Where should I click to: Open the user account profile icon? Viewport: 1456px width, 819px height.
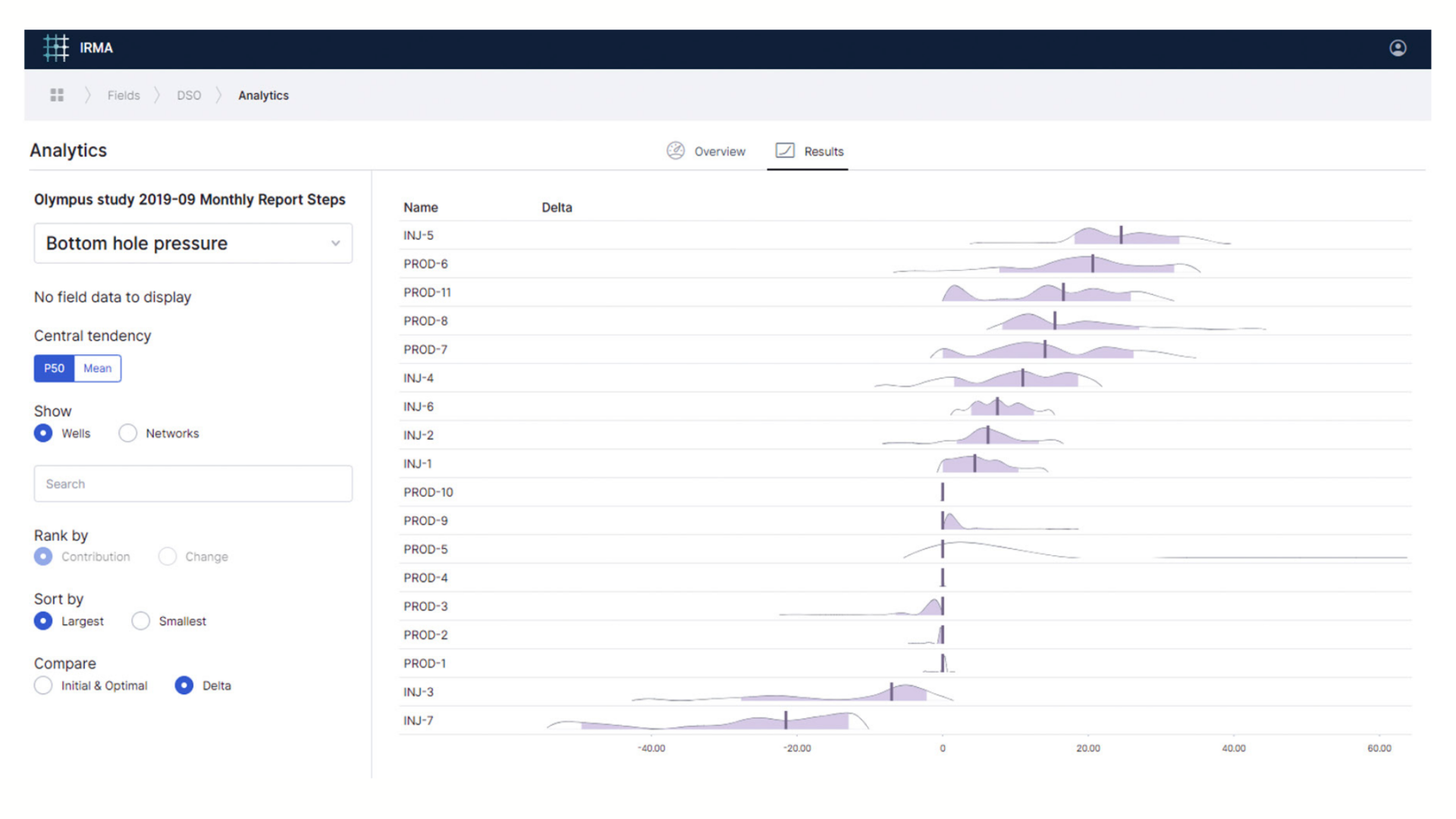click(1398, 48)
